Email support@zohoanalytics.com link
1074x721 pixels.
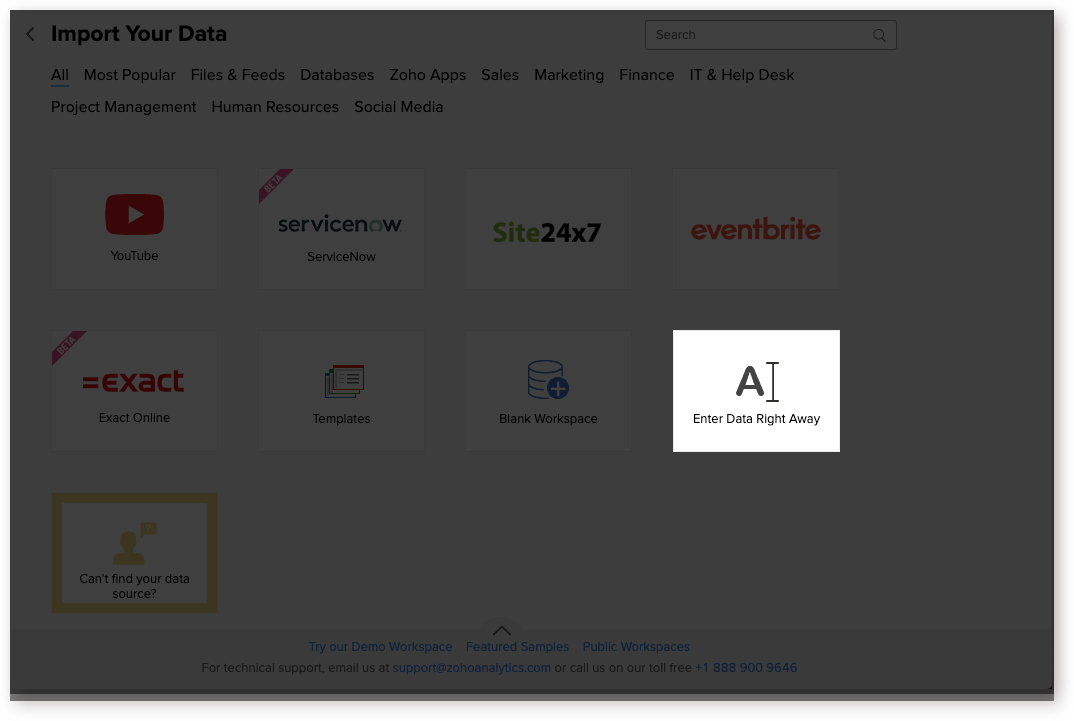(471, 668)
